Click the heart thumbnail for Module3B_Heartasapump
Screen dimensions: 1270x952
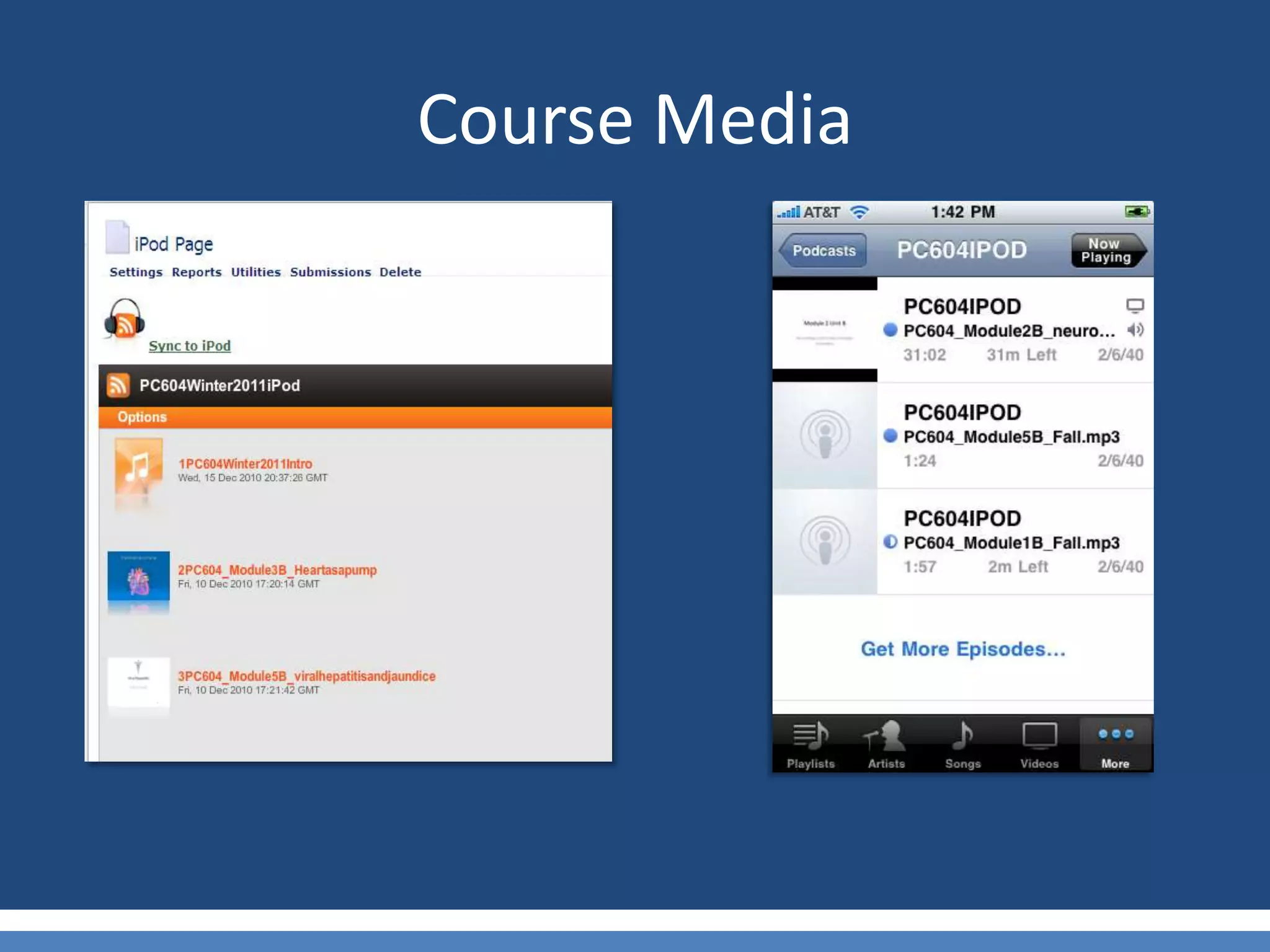138,576
